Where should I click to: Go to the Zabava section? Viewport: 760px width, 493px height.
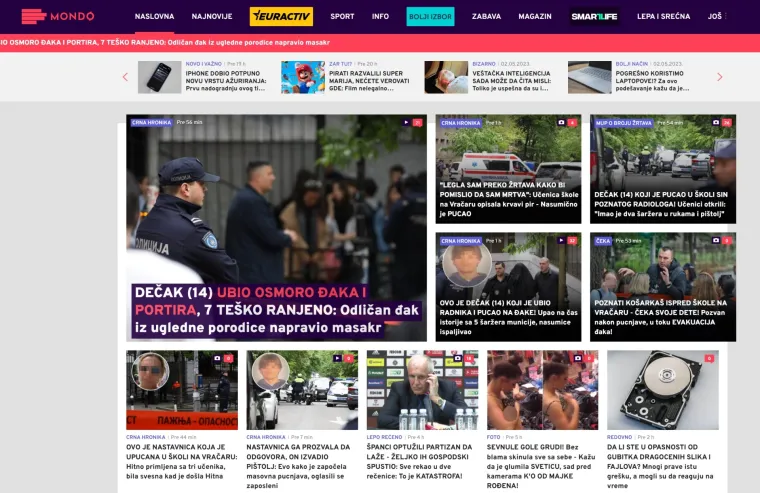(x=486, y=16)
